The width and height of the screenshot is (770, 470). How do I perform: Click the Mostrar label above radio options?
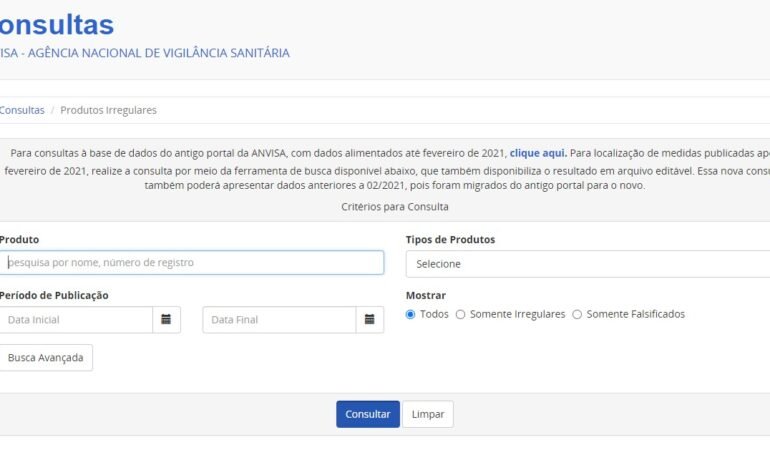[x=426, y=295]
